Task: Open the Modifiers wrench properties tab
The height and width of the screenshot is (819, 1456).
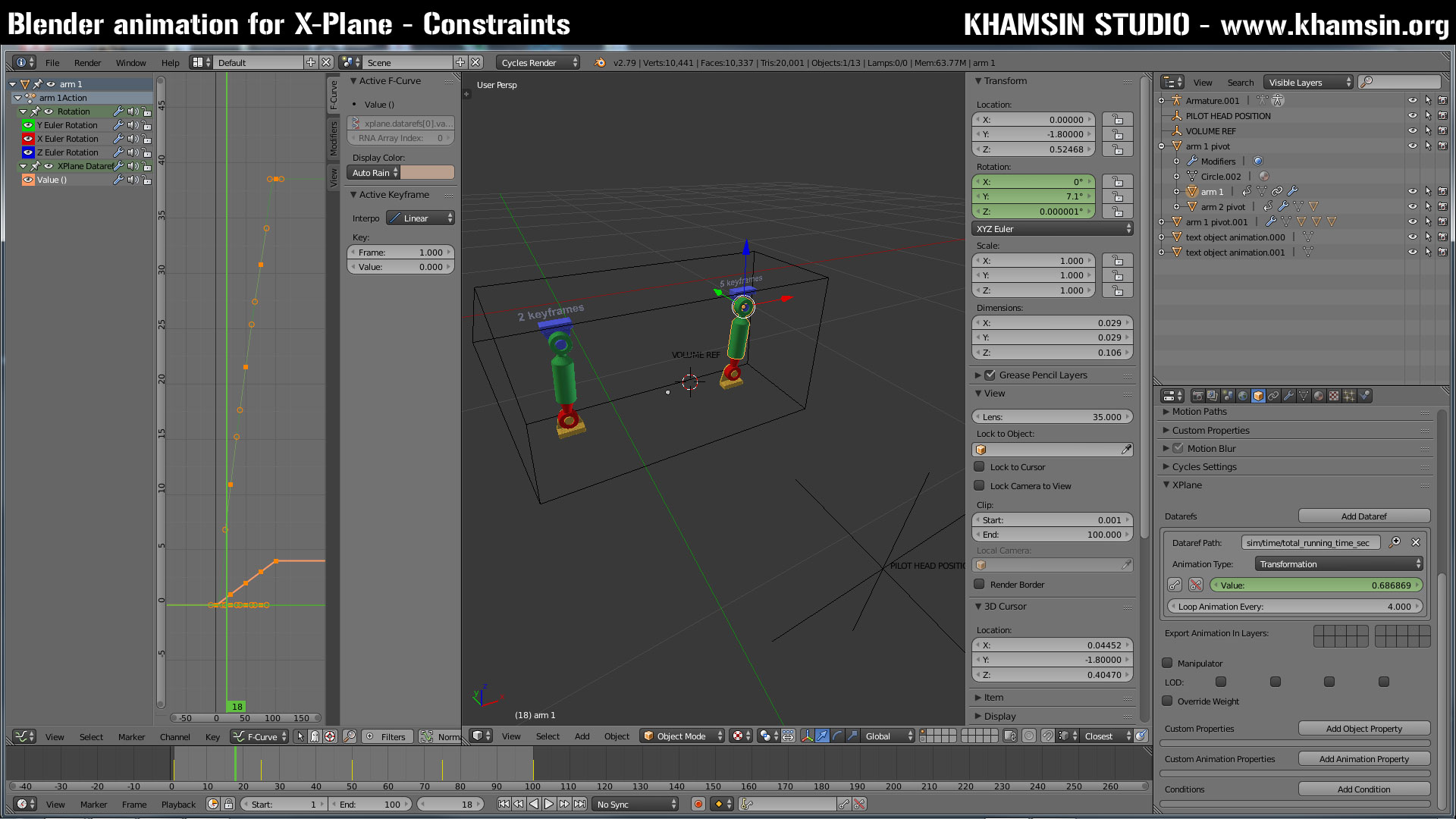Action: click(1288, 396)
